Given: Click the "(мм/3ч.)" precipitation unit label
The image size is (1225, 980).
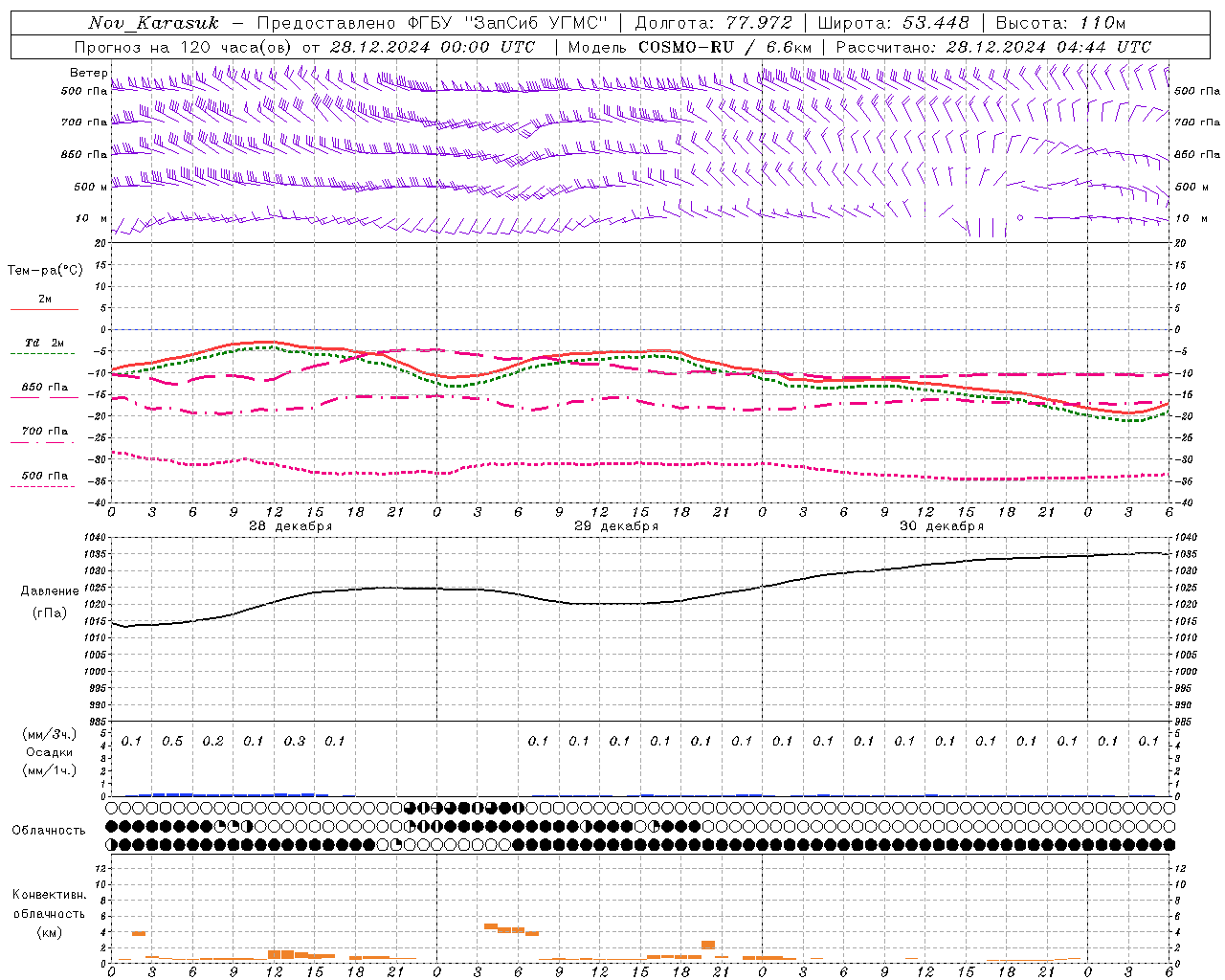Looking at the screenshot, I should 50,734.
